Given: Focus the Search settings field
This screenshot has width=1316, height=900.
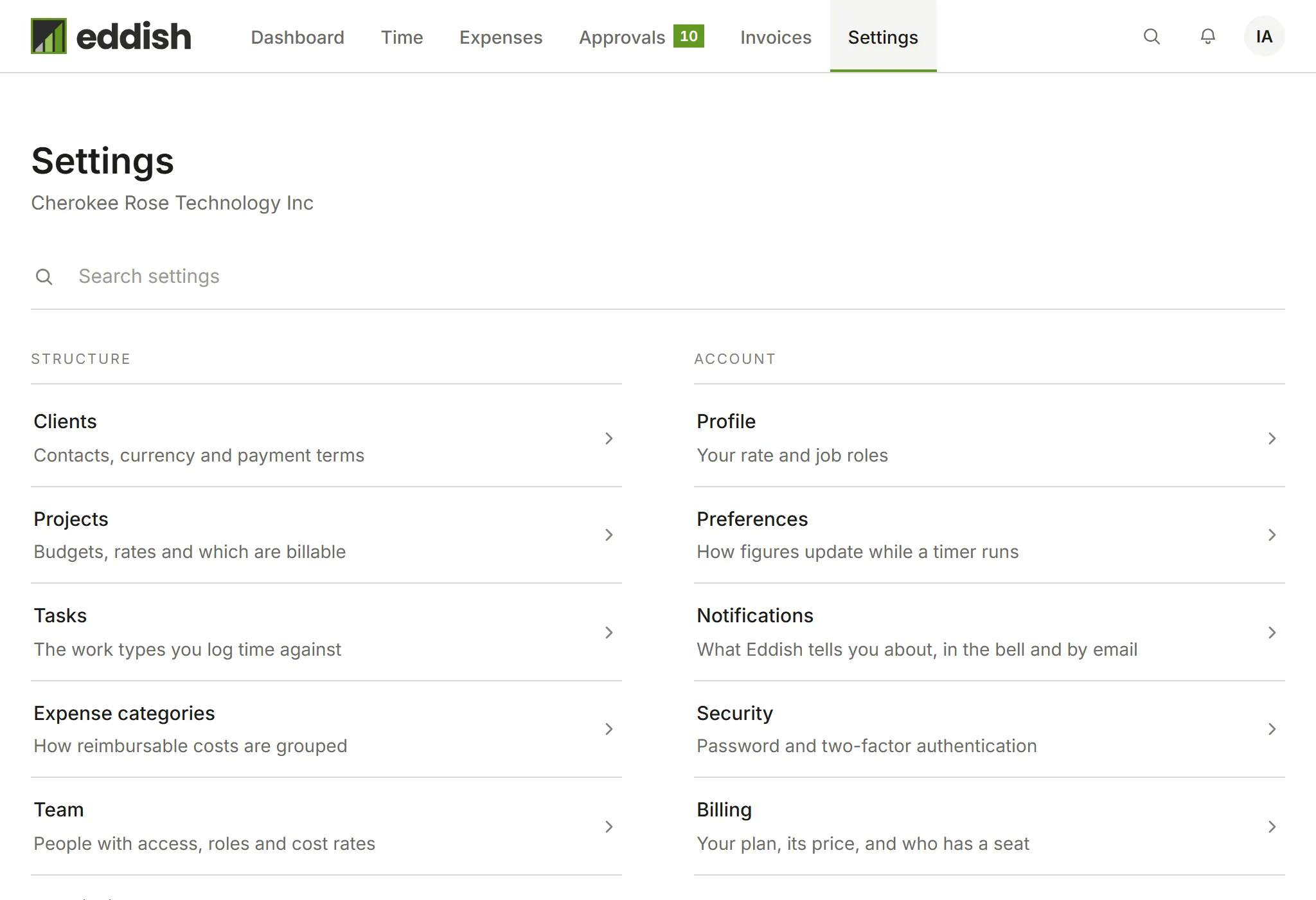Looking at the screenshot, I should coord(658,276).
